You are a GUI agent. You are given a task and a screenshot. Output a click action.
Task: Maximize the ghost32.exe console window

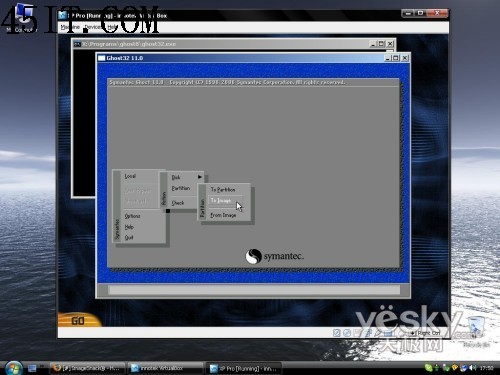click(381, 44)
